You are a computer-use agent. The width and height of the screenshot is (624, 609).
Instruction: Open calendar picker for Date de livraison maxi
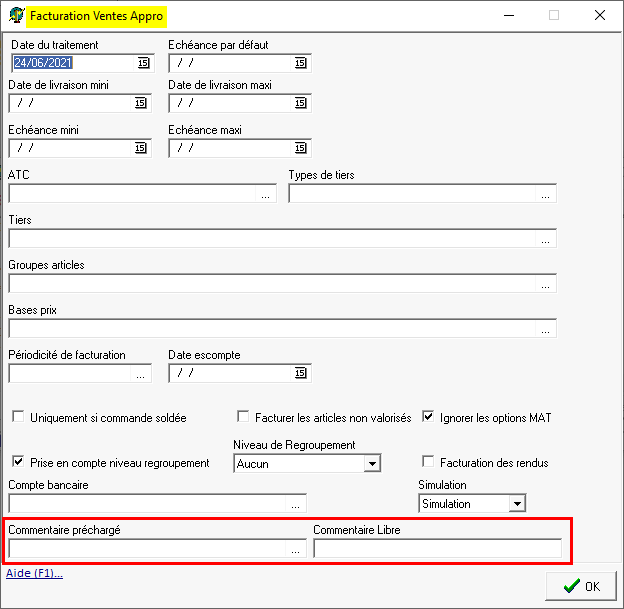[300, 103]
